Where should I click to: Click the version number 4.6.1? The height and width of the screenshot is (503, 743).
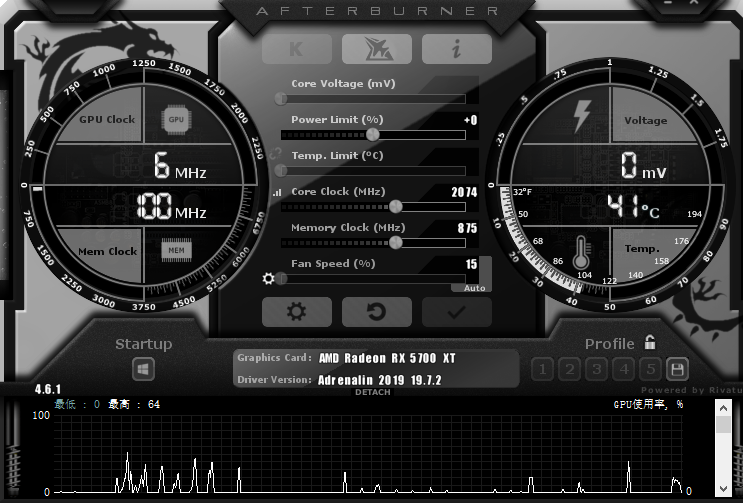click(x=48, y=389)
